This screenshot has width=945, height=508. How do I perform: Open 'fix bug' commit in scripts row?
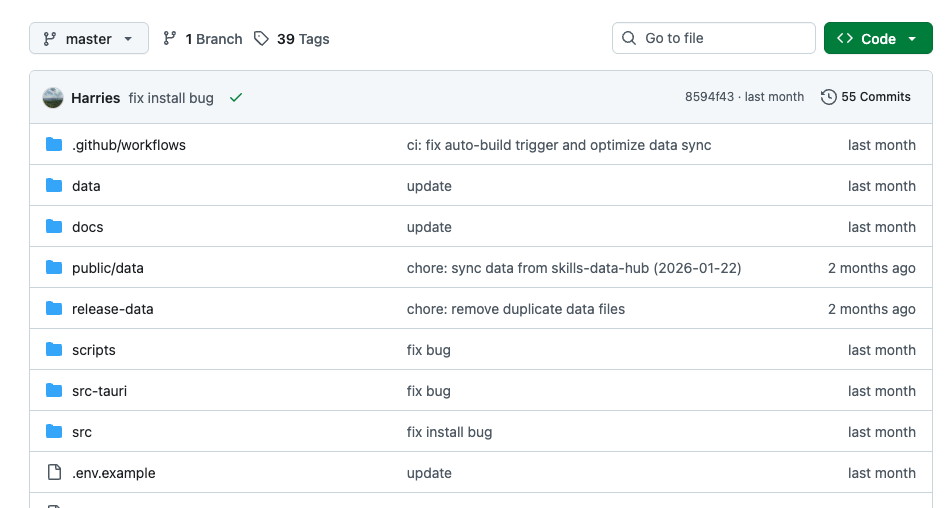(x=429, y=350)
